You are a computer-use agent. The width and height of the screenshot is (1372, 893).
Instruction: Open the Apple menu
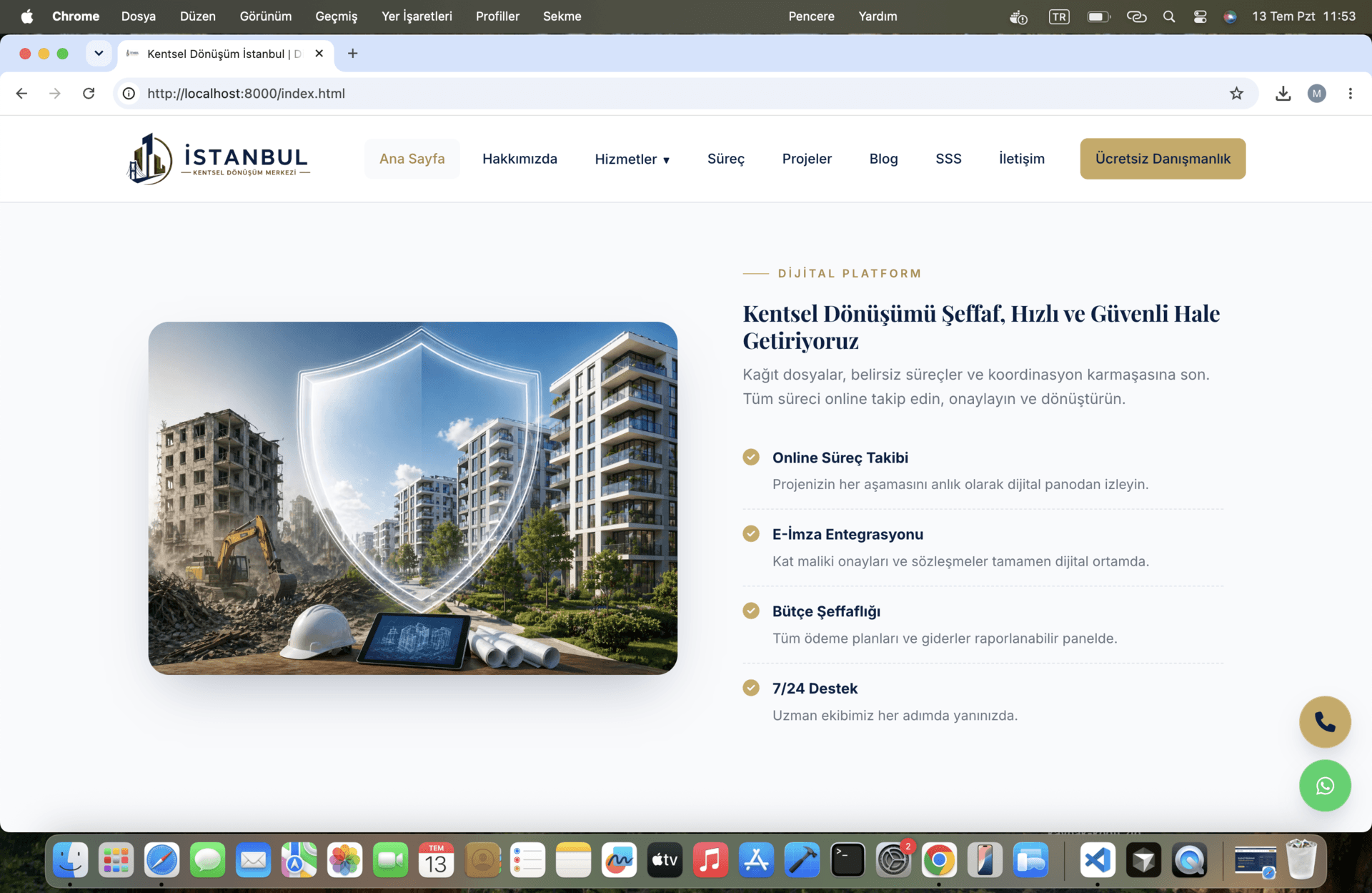(26, 16)
